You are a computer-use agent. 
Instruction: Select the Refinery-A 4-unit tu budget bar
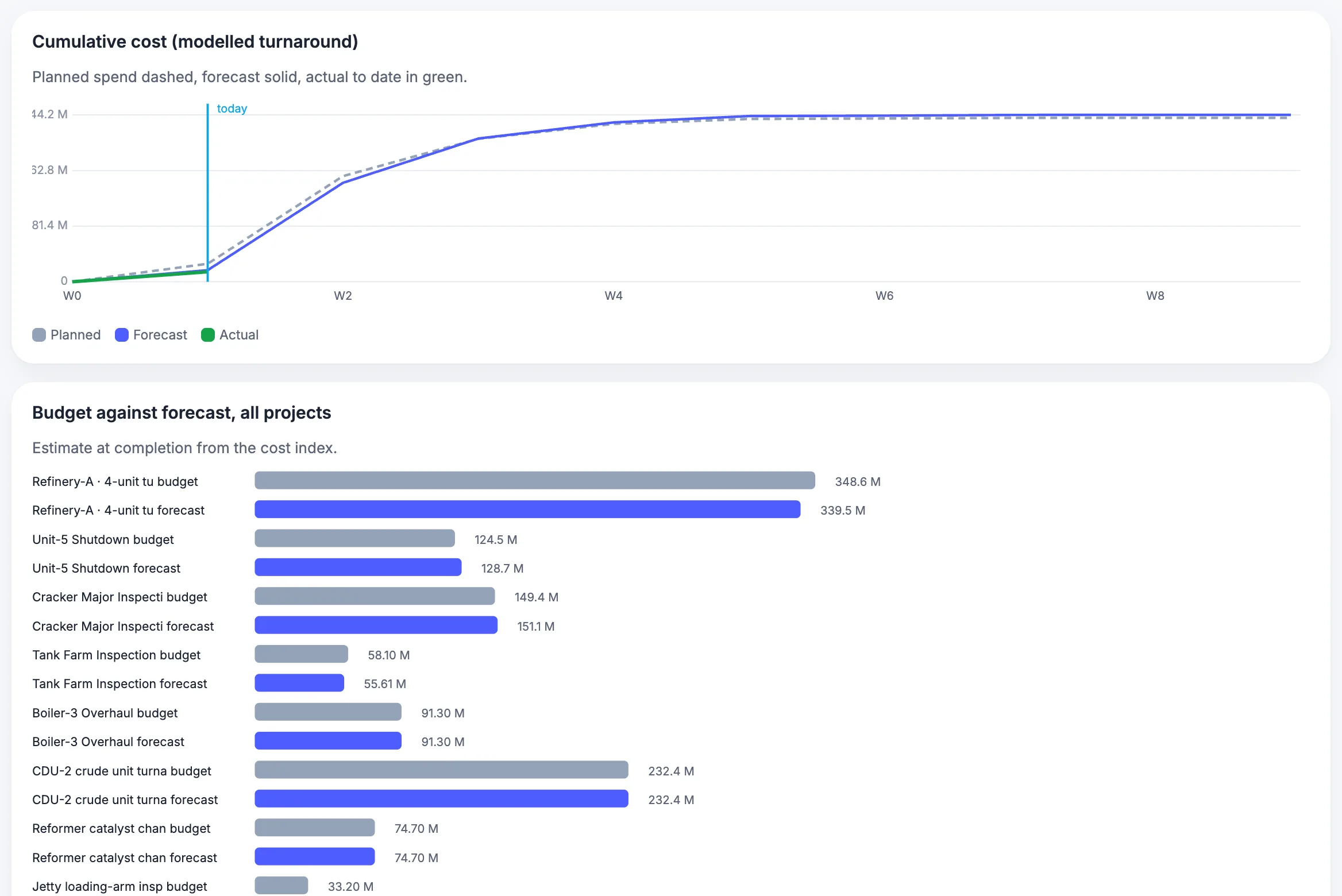(x=535, y=481)
